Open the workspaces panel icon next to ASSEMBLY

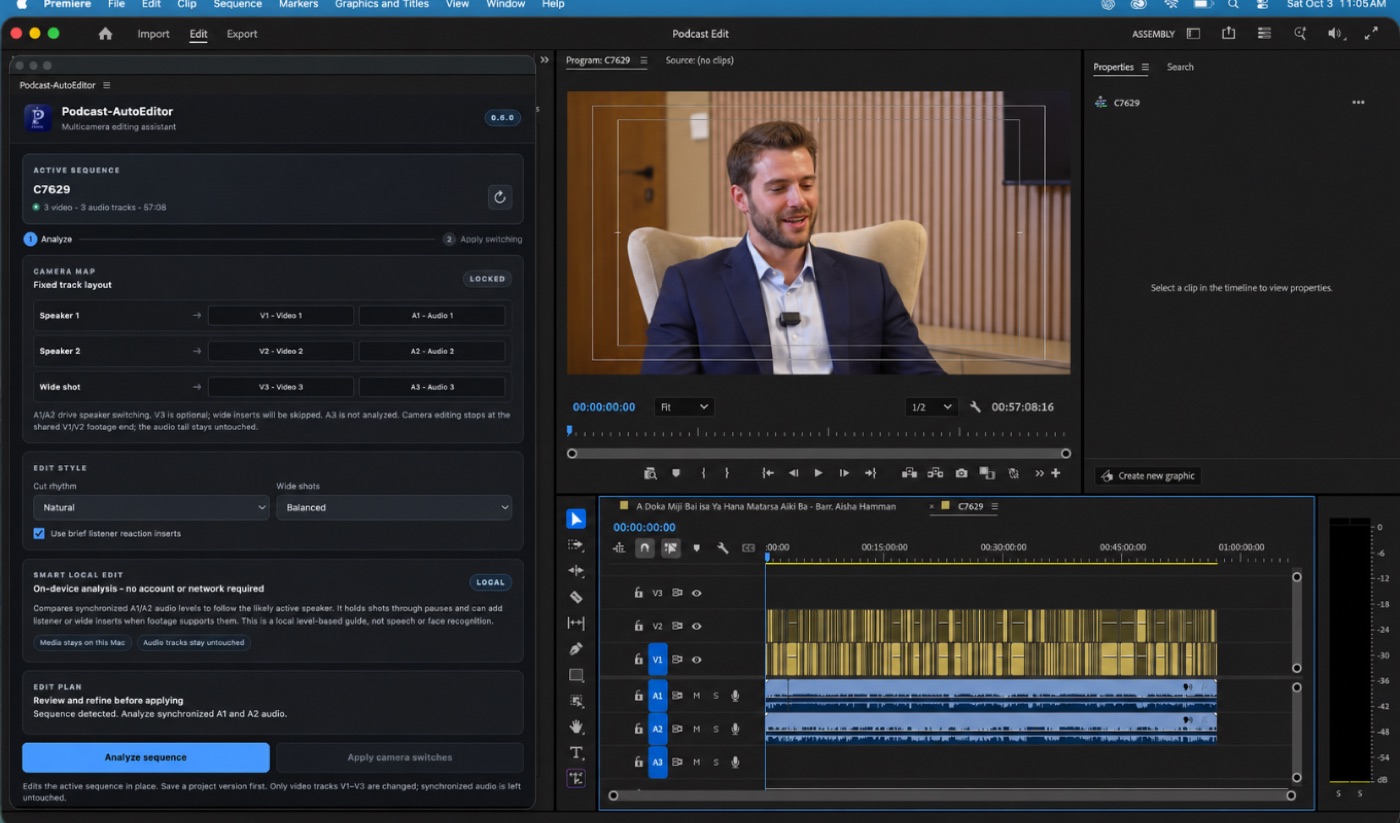(1193, 34)
